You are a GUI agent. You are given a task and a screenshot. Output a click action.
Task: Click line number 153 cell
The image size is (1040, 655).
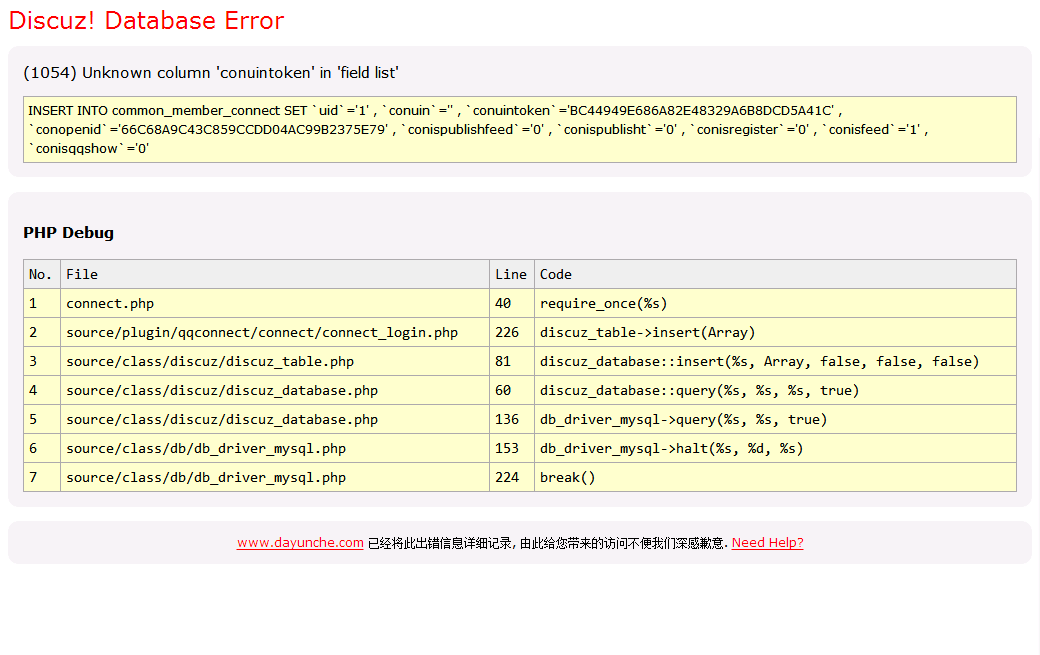[x=512, y=449]
